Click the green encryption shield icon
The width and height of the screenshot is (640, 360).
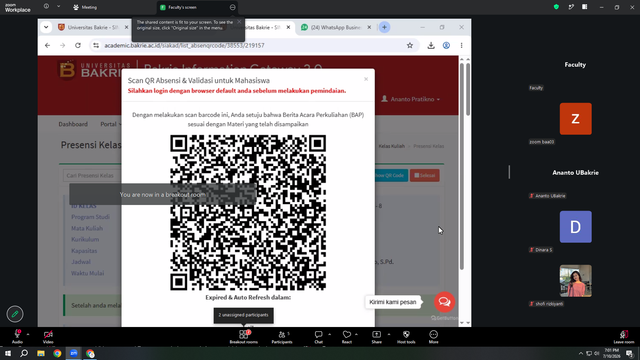[x=556, y=7]
